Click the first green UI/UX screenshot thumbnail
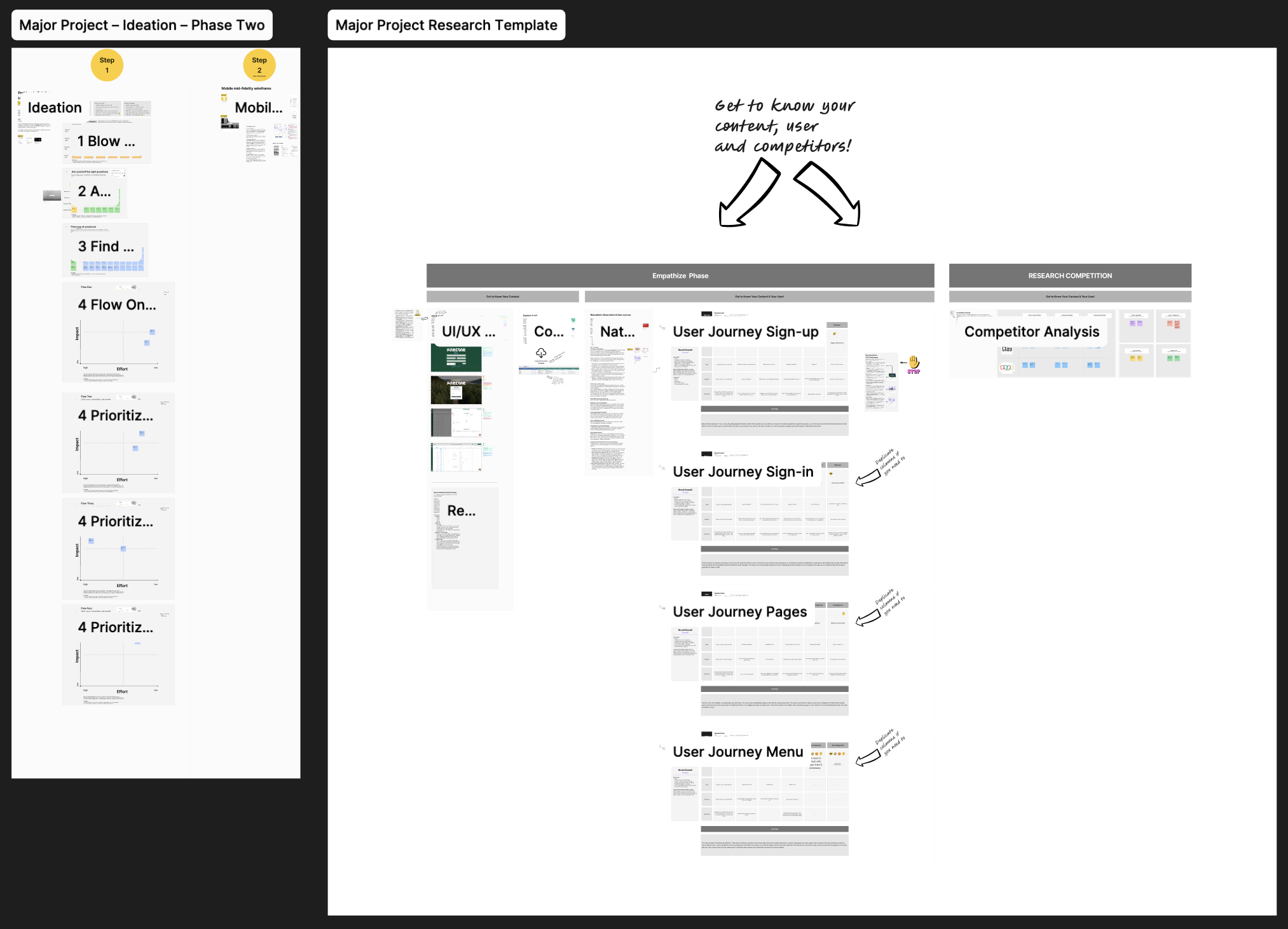This screenshot has height=929, width=1288. click(456, 359)
